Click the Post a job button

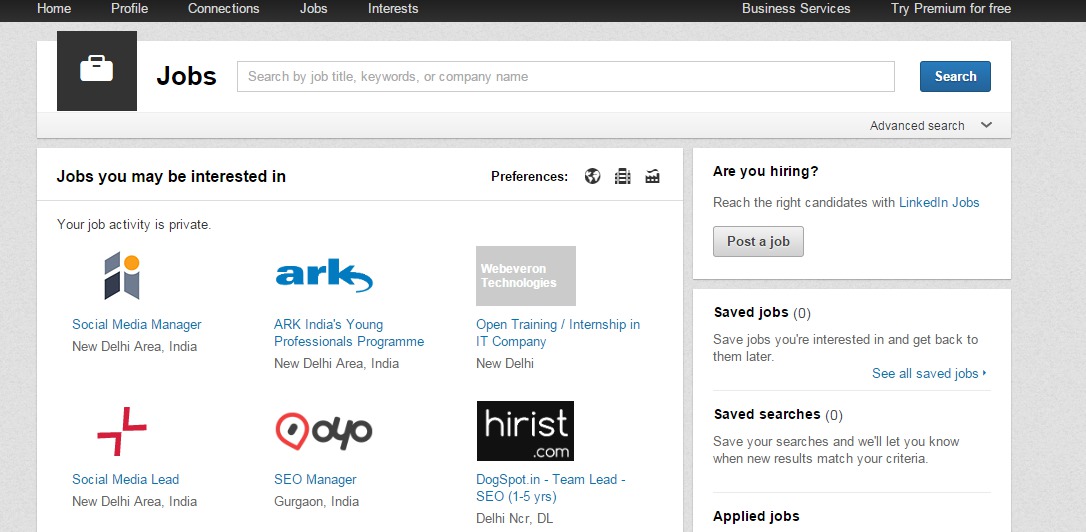click(x=758, y=241)
